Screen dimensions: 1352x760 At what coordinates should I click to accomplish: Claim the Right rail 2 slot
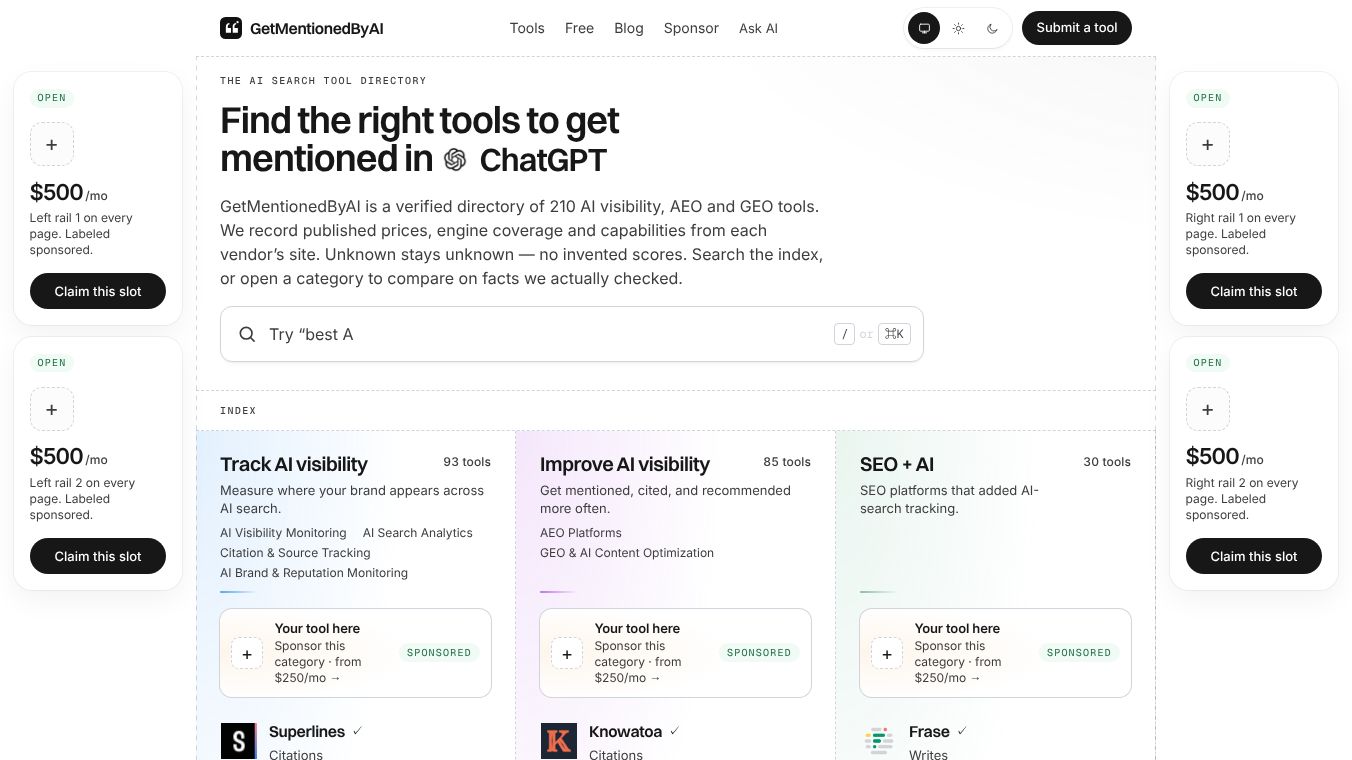tap(1254, 556)
